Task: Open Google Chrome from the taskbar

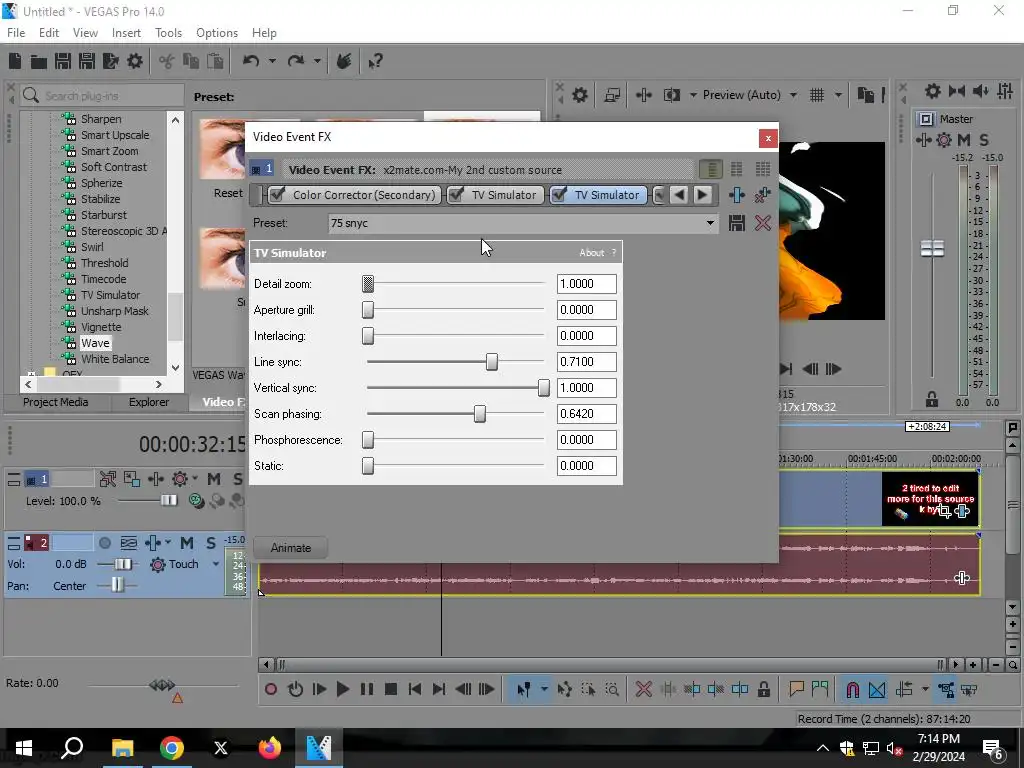Action: tap(171, 748)
